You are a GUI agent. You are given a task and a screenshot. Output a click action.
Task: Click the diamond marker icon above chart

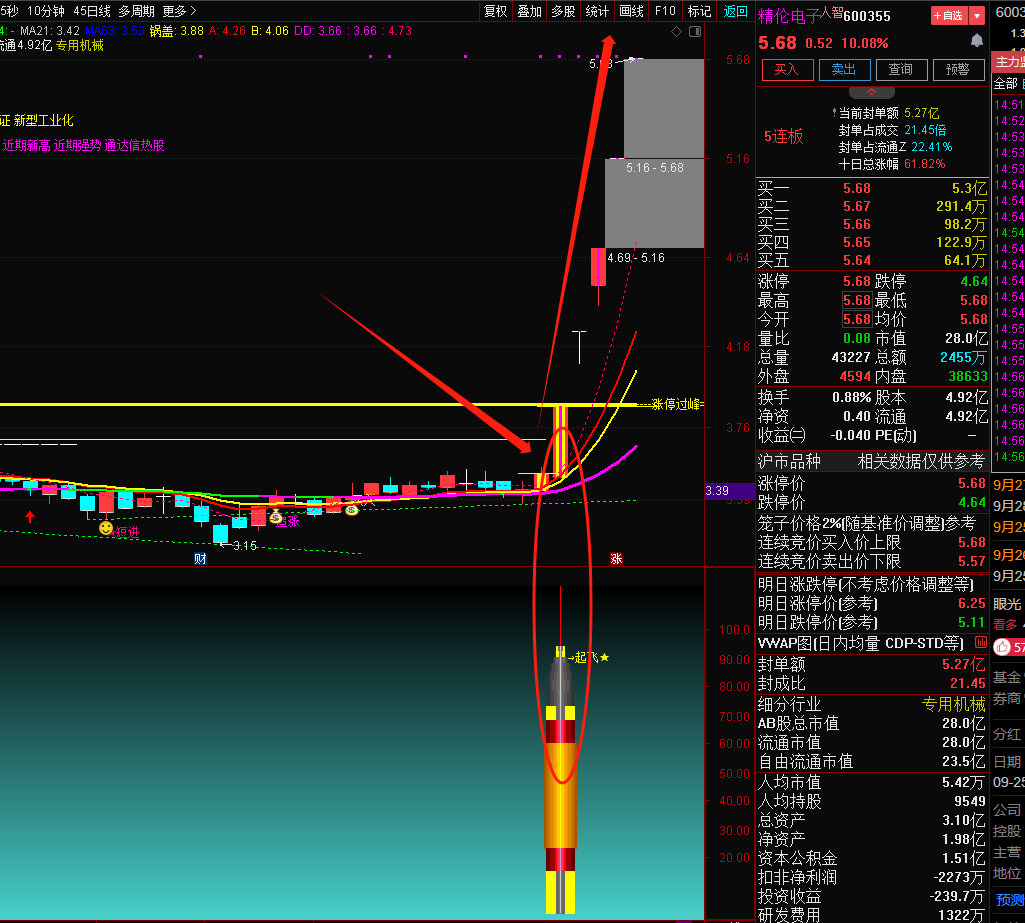coord(677,31)
